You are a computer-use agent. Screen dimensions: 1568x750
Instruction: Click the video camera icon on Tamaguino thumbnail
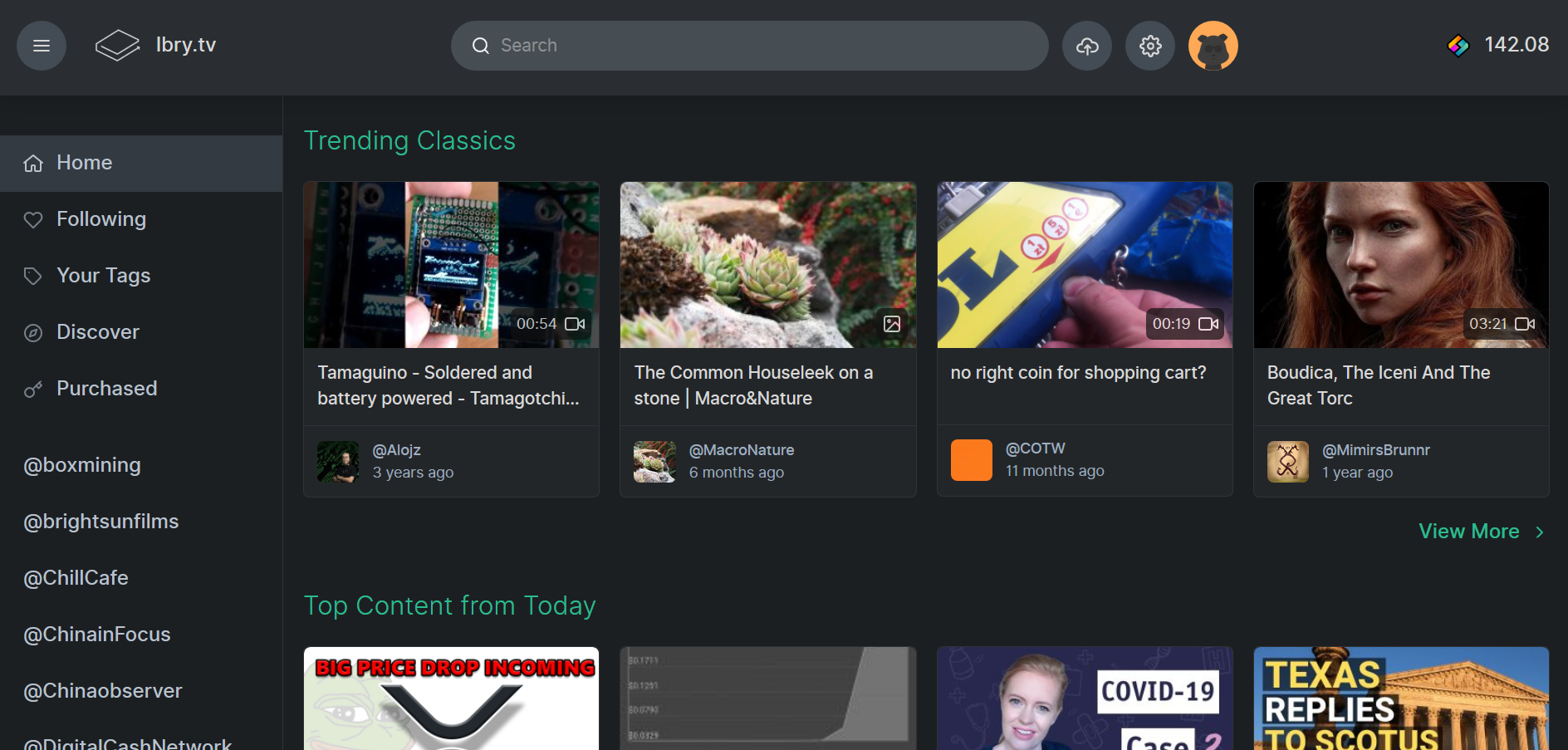(575, 324)
